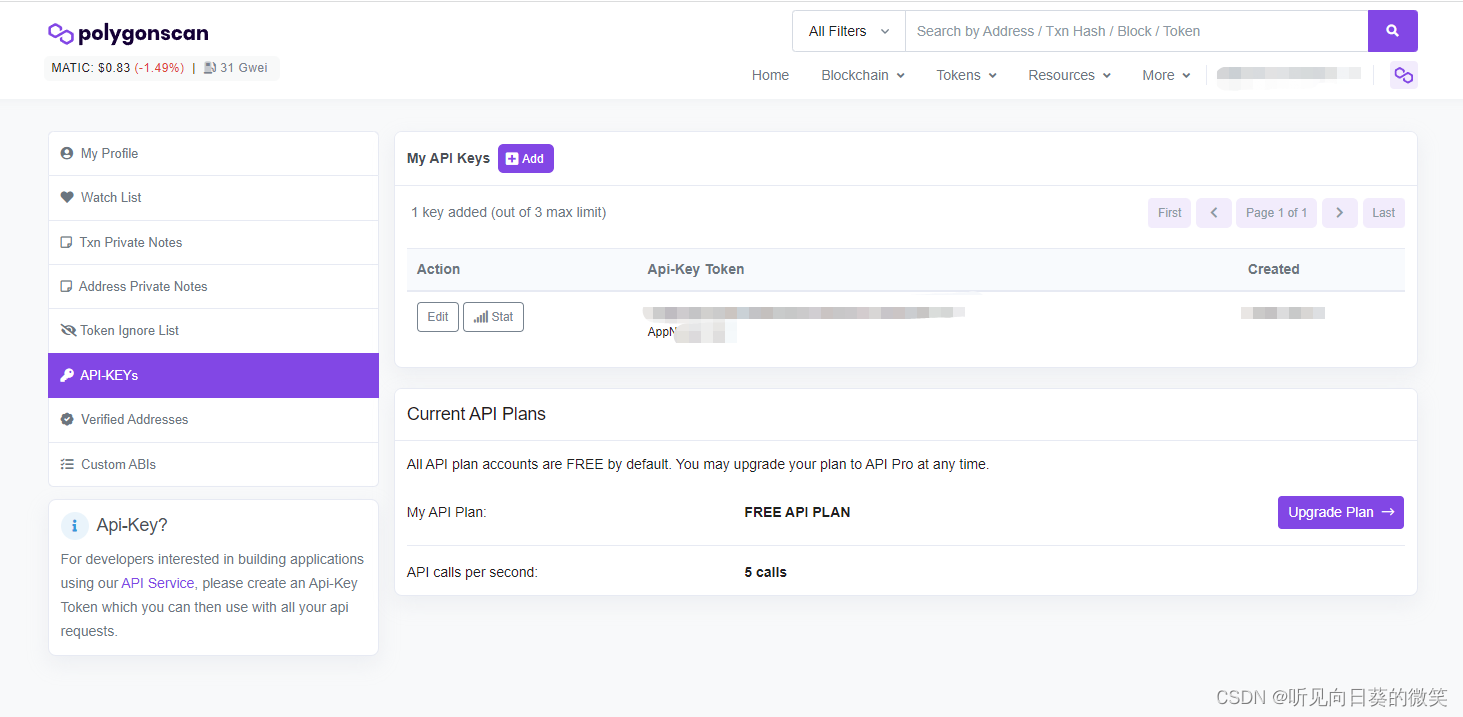The height and width of the screenshot is (717, 1463).
Task: View Stat for the API key
Action: point(493,317)
